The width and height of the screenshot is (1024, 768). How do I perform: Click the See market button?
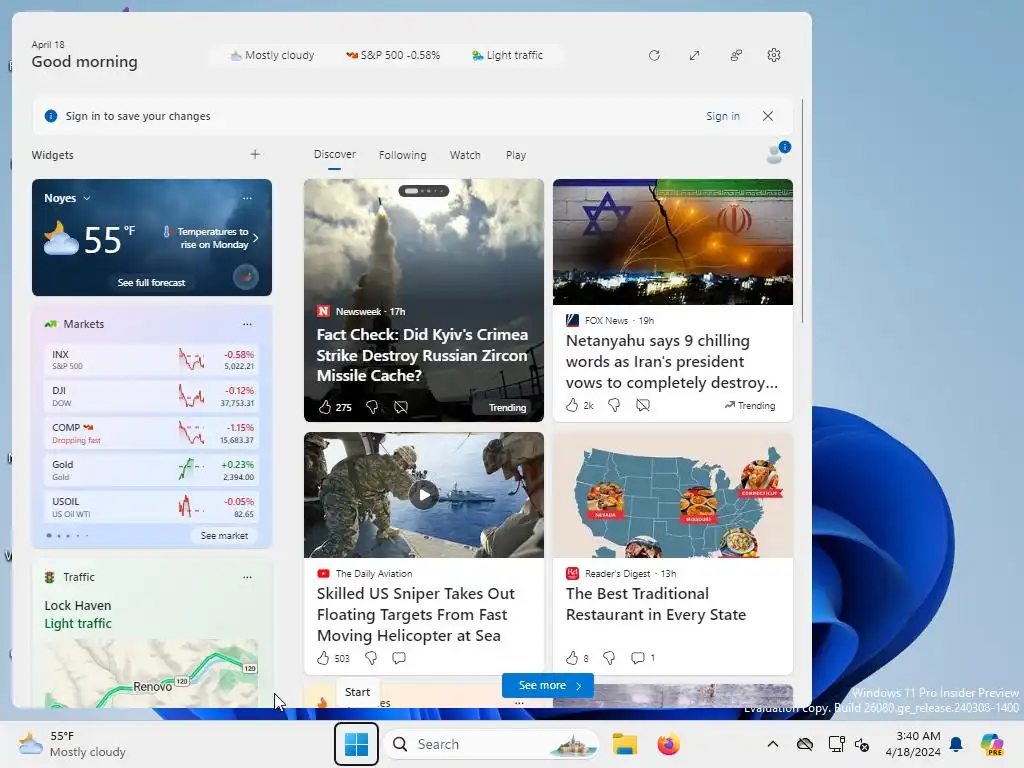click(224, 536)
